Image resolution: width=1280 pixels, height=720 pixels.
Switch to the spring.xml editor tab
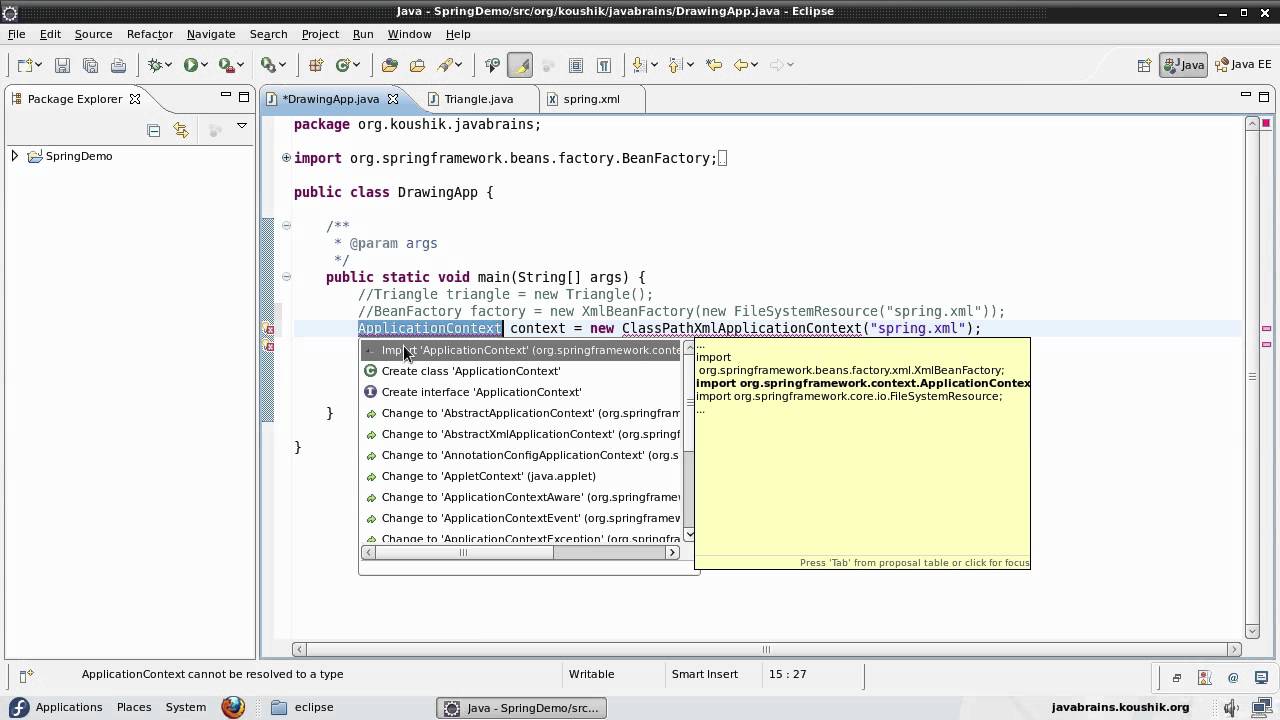(x=591, y=99)
